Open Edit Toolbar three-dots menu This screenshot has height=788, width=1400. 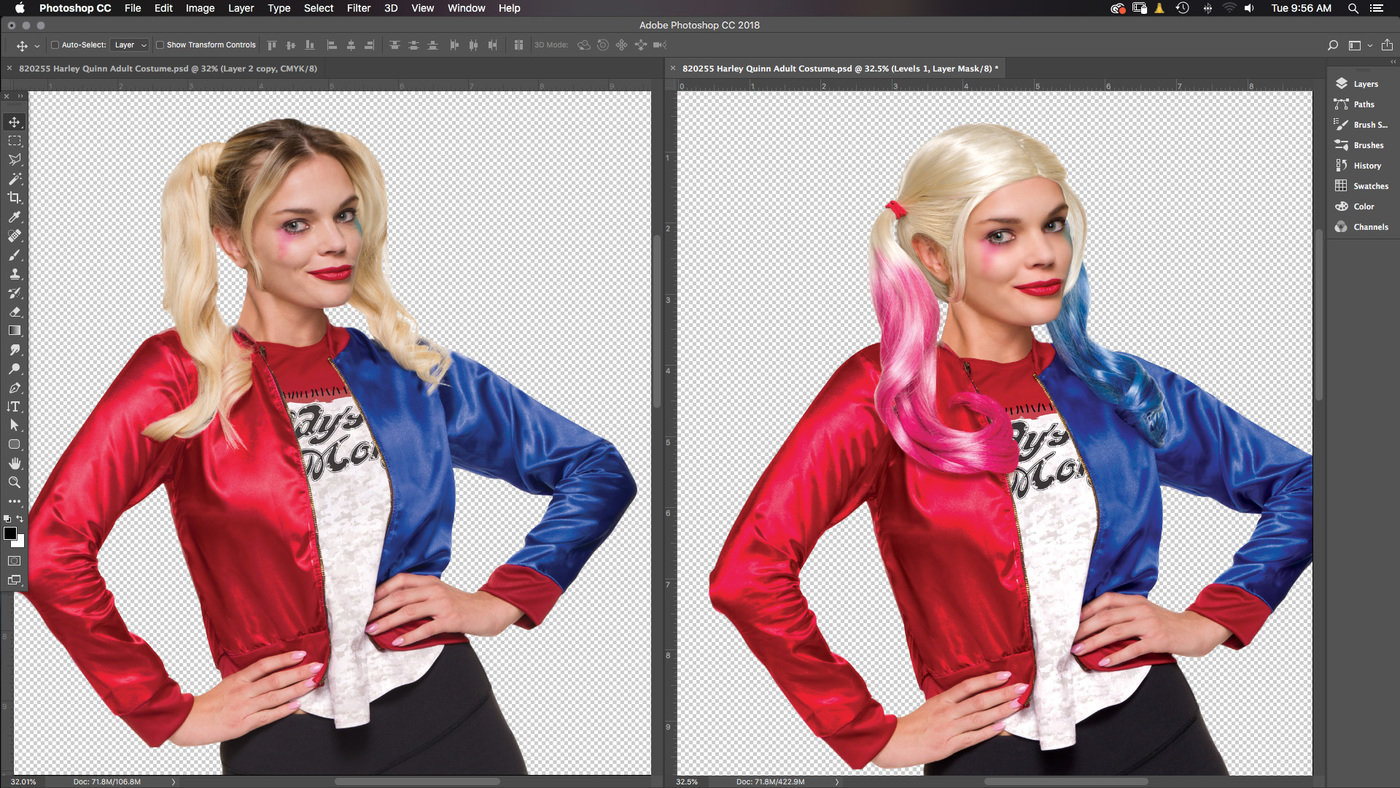point(14,501)
